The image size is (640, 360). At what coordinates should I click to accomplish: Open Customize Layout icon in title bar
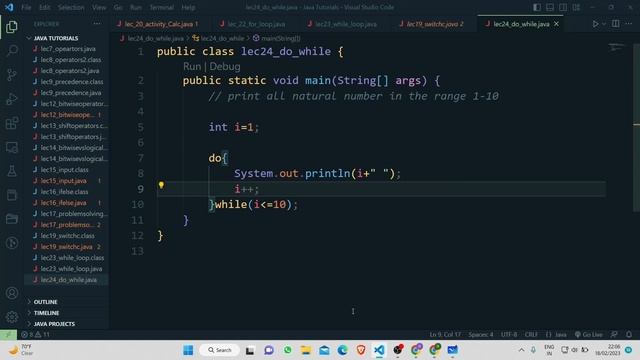pos(576,7)
